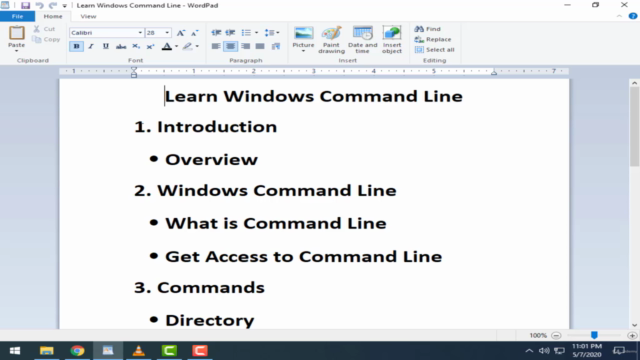Viewport: 640px width, 360px height.
Task: Save the document from the quick access toolbar
Action: tap(25, 5)
